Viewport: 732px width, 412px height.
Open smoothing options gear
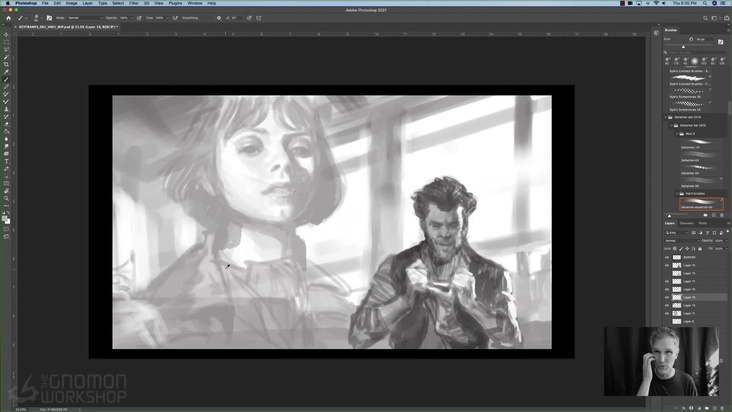click(x=218, y=18)
